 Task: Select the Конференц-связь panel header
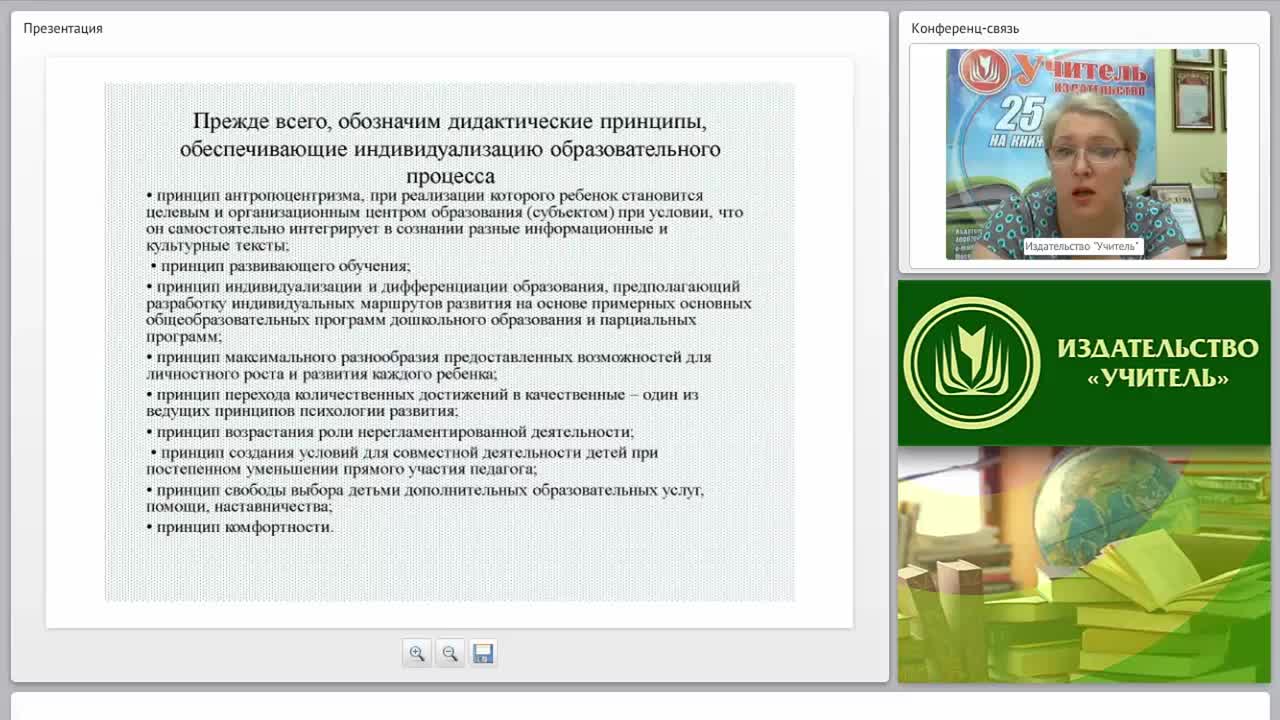tap(965, 28)
